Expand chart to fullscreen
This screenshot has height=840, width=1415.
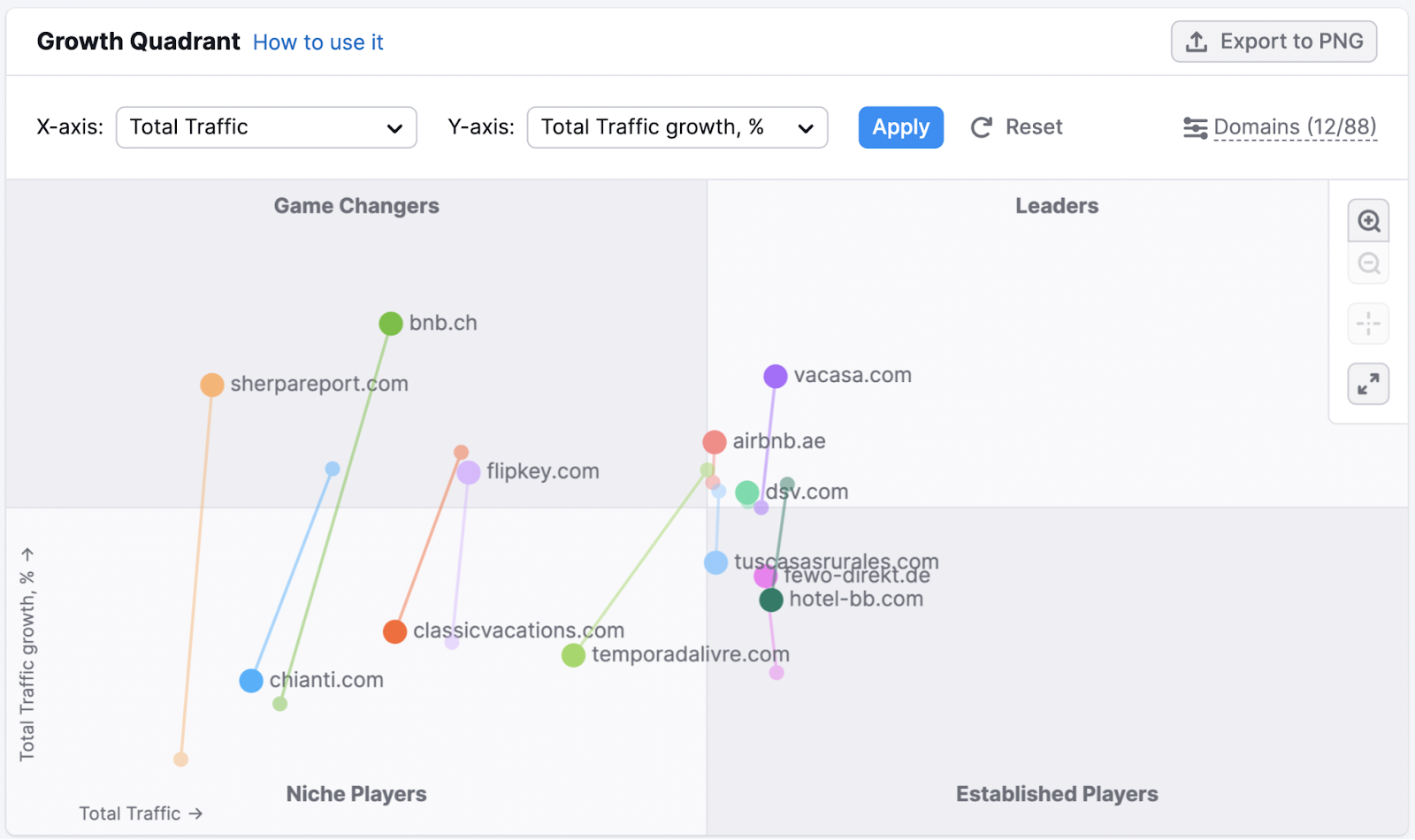pos(1368,384)
